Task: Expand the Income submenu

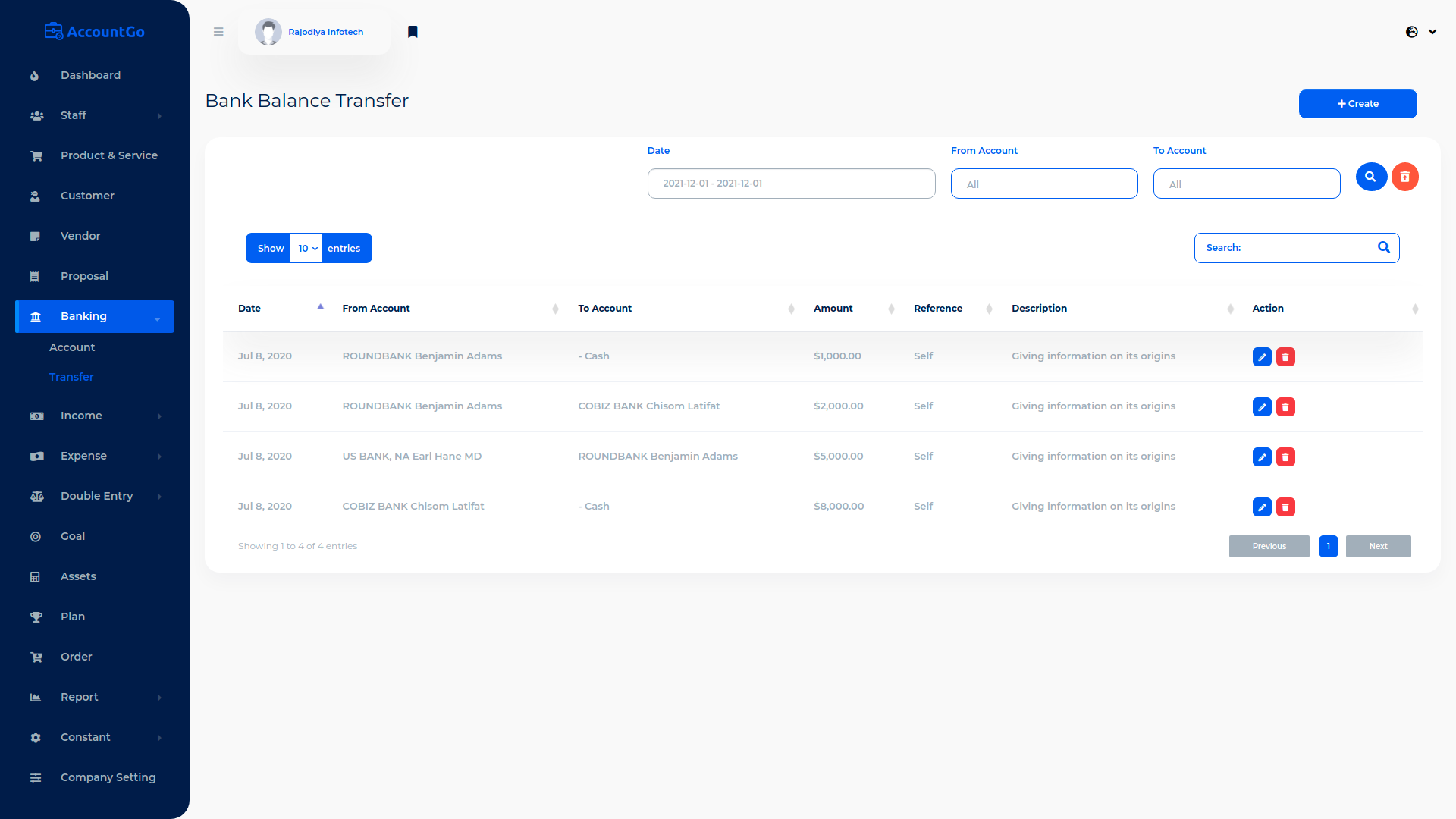Action: (x=95, y=416)
